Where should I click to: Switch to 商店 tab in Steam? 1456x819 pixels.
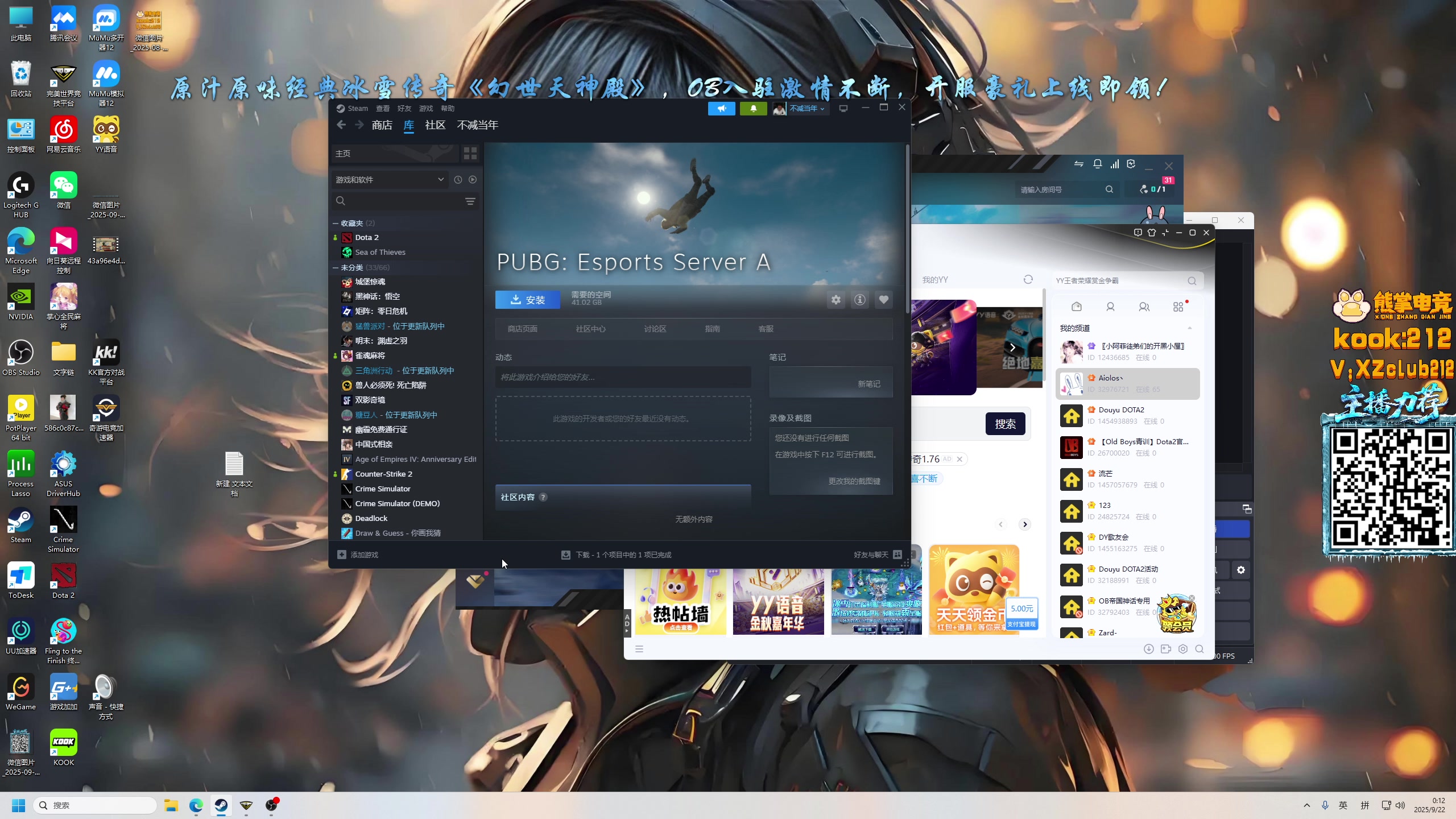382,125
